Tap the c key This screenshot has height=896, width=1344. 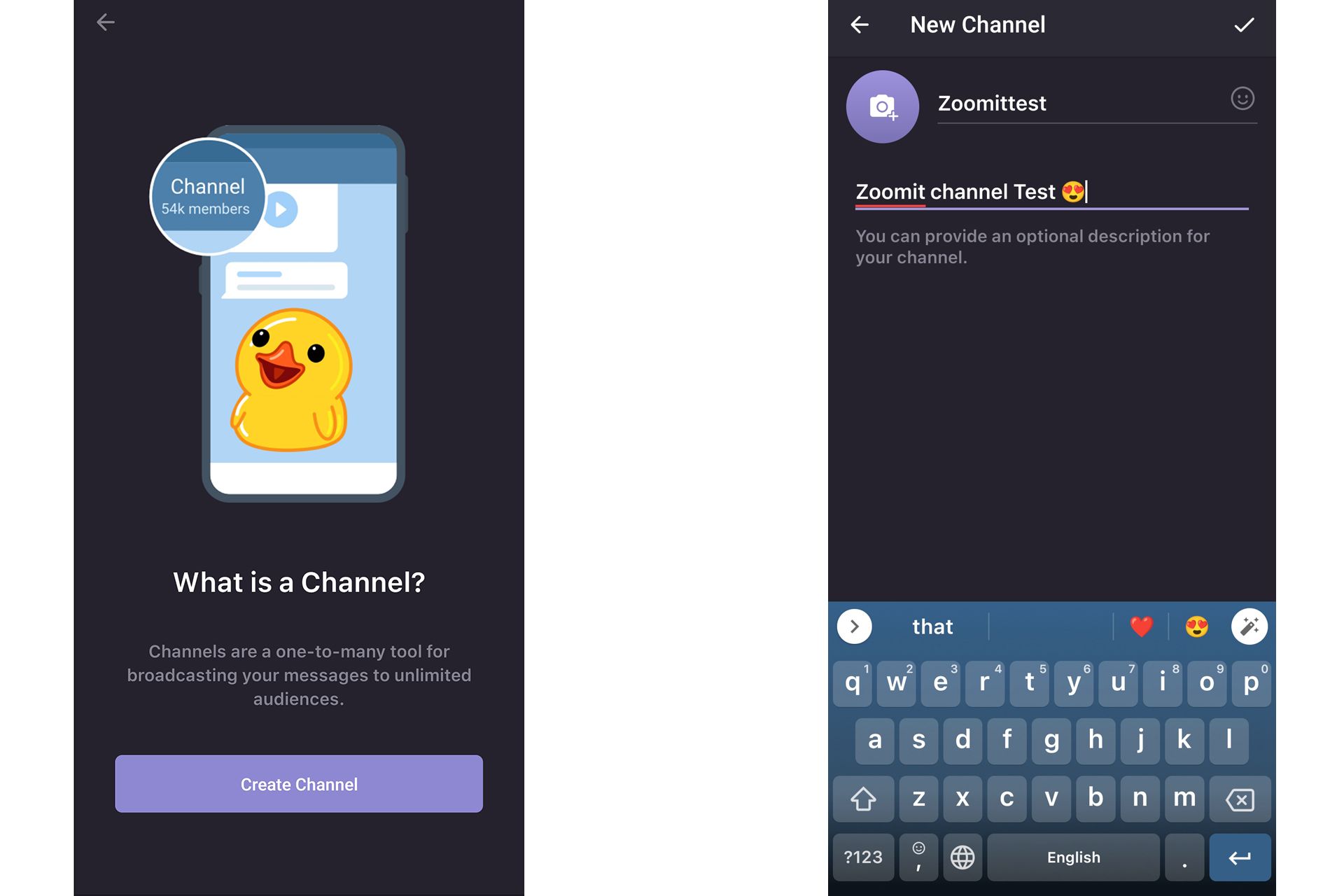click(x=1007, y=799)
